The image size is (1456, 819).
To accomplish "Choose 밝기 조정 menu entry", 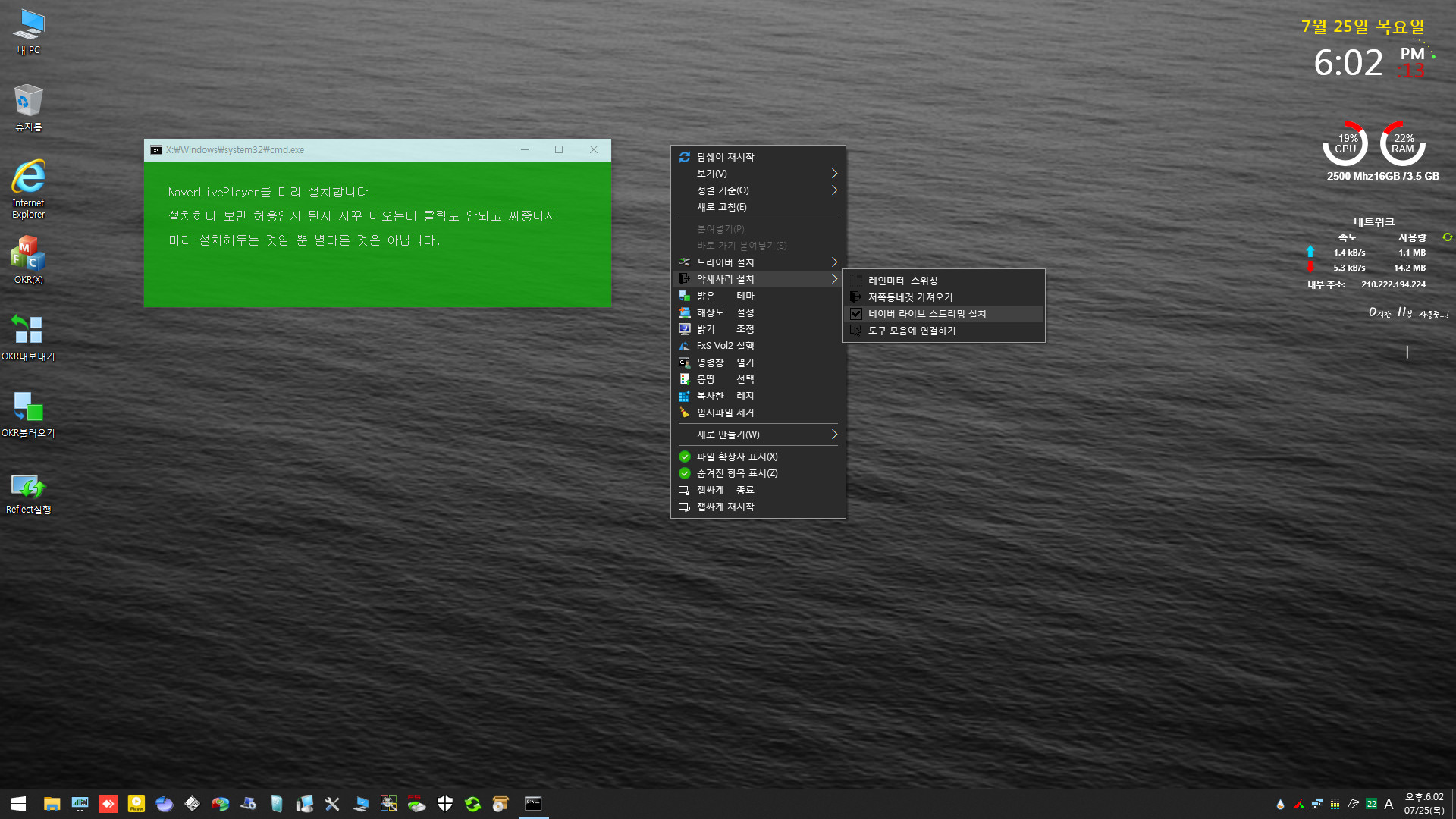I will (758, 329).
